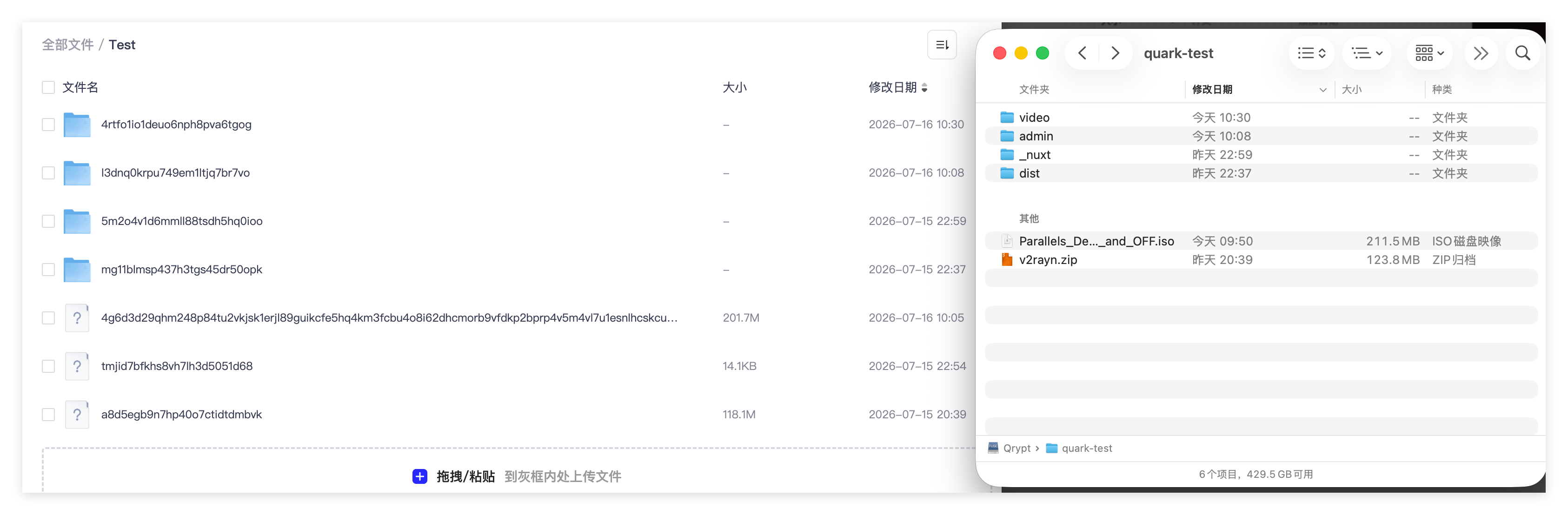
Task: Click unknown file icon of 201.7M file
Action: [77, 318]
